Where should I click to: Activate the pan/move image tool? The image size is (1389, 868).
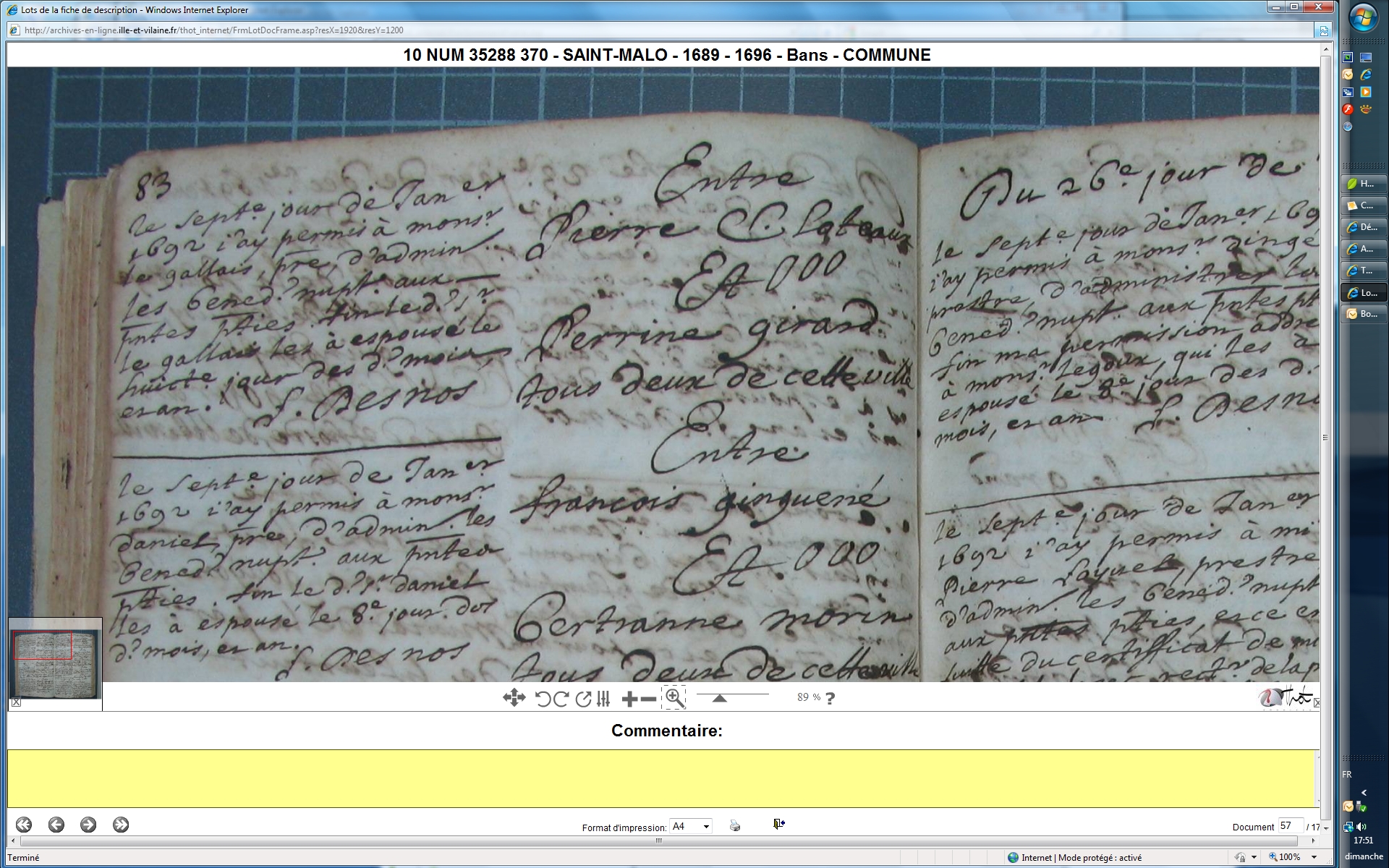point(514,698)
